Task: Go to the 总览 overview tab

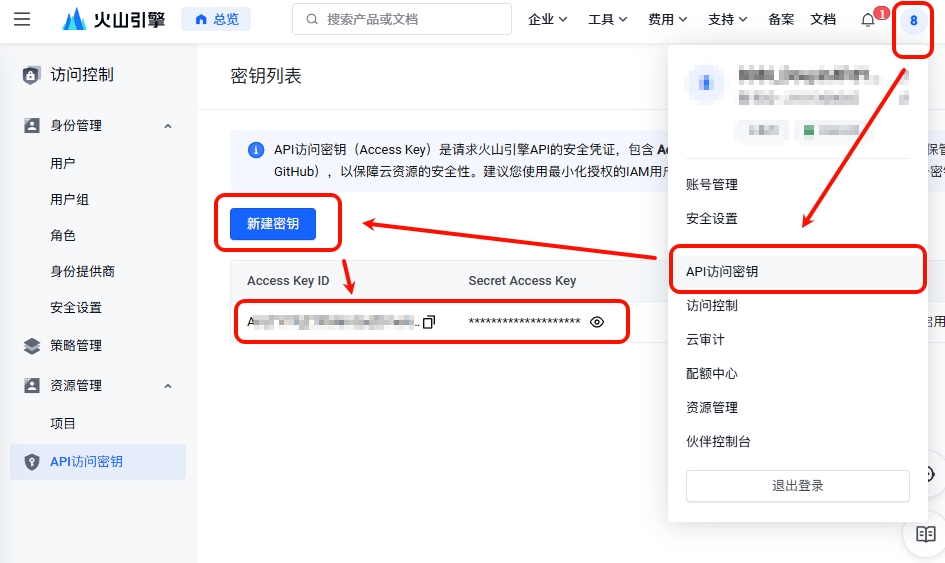Action: [216, 19]
